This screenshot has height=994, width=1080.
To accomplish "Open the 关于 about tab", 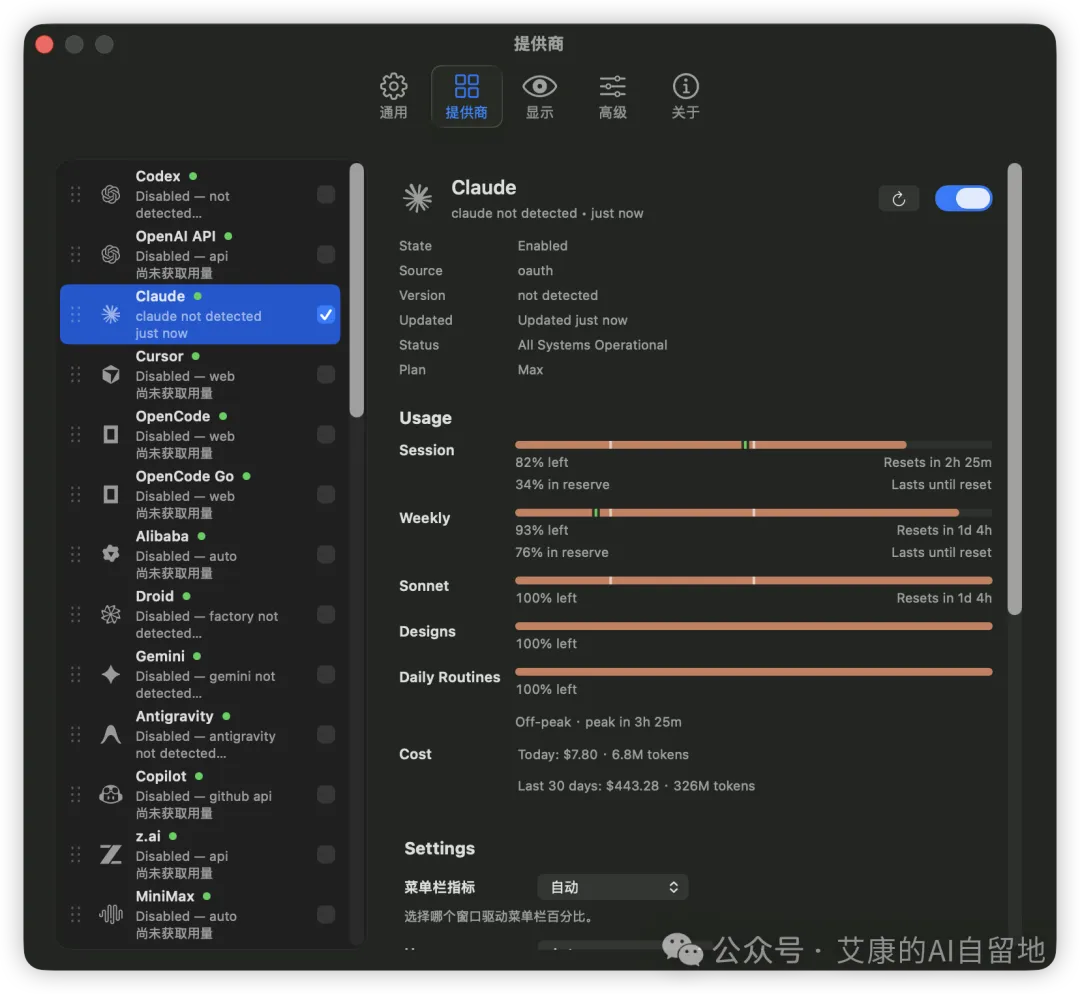I will pyautogui.click(x=685, y=96).
